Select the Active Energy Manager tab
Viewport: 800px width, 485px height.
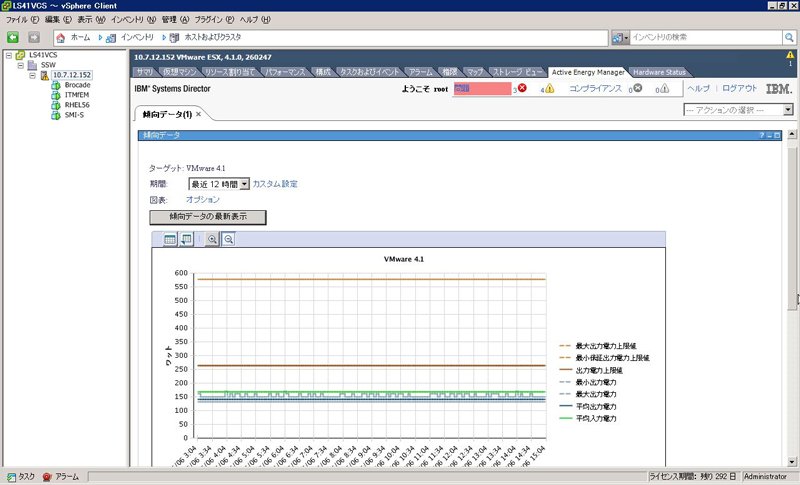588,72
